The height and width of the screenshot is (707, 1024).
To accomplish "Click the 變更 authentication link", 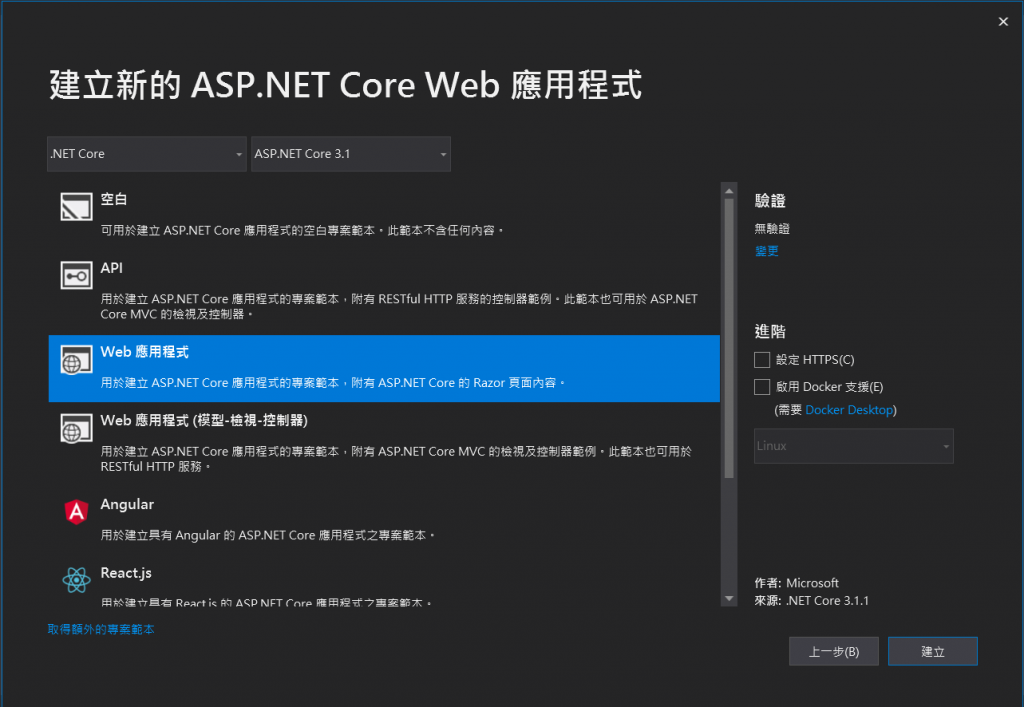I will click(767, 251).
